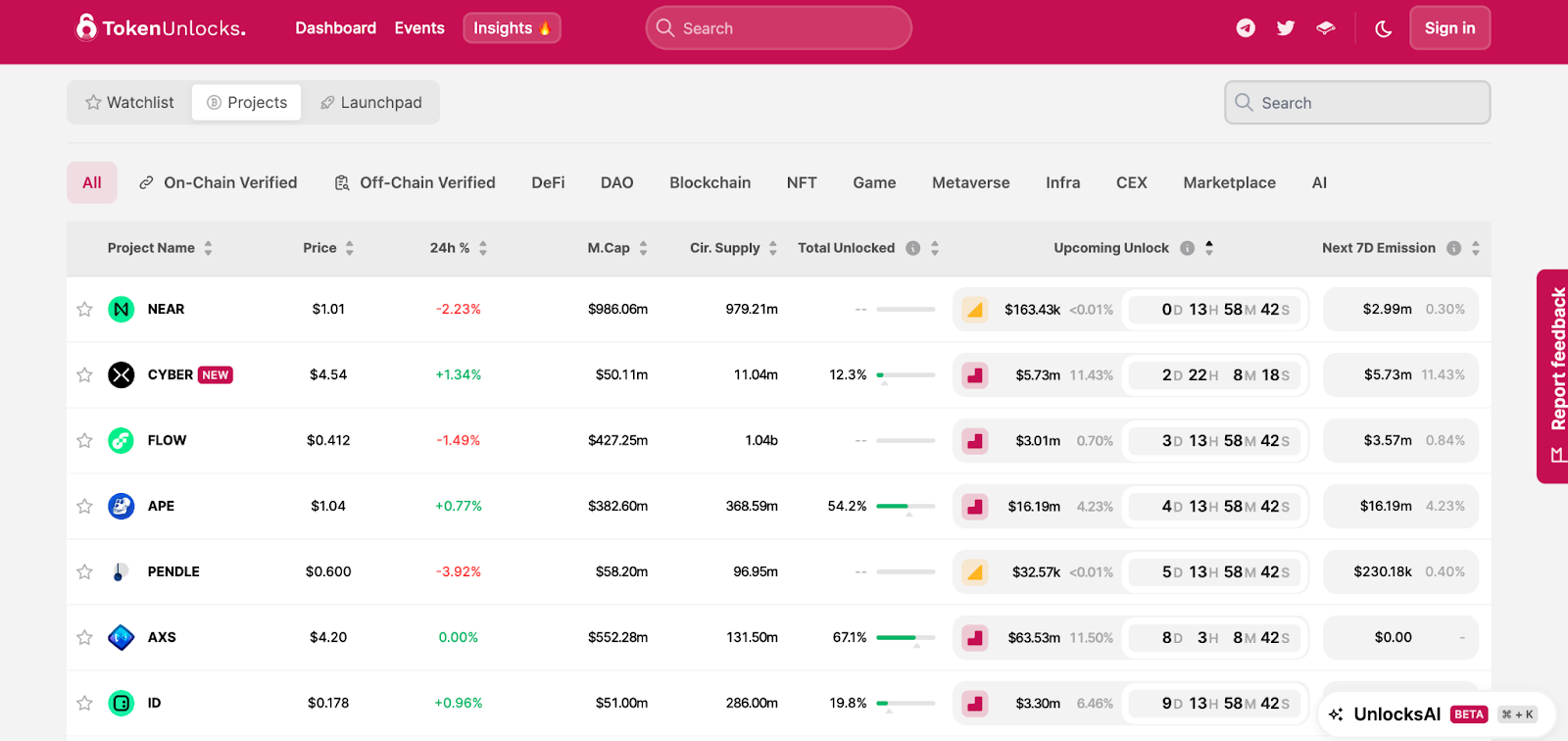
Task: Switch to the Watchlist tab
Action: pos(130,103)
